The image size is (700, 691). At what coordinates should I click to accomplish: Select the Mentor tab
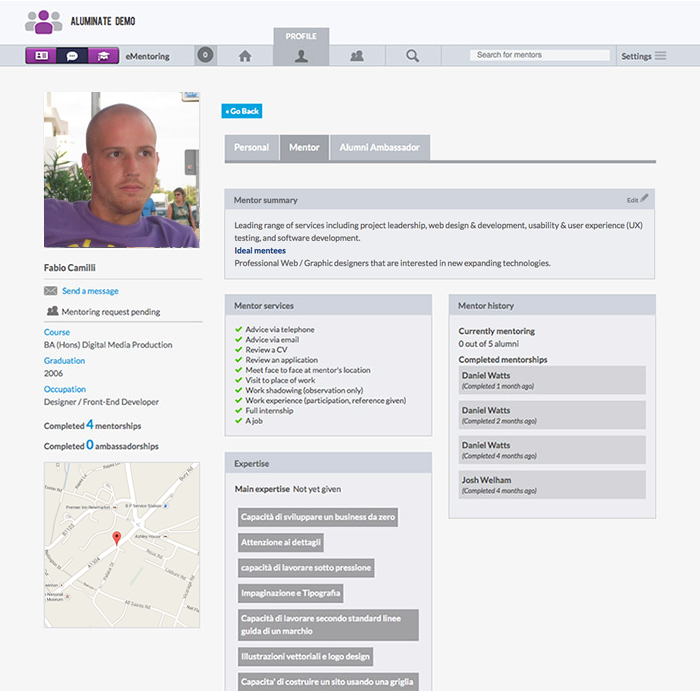click(304, 148)
